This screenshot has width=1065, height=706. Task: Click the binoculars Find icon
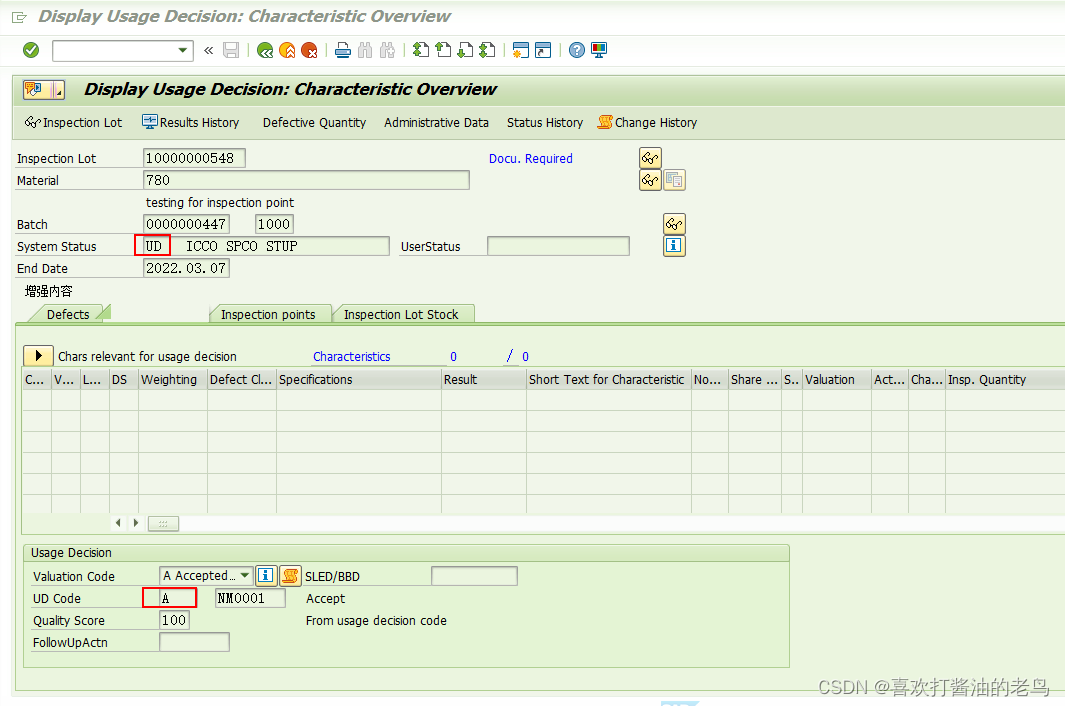(x=365, y=50)
